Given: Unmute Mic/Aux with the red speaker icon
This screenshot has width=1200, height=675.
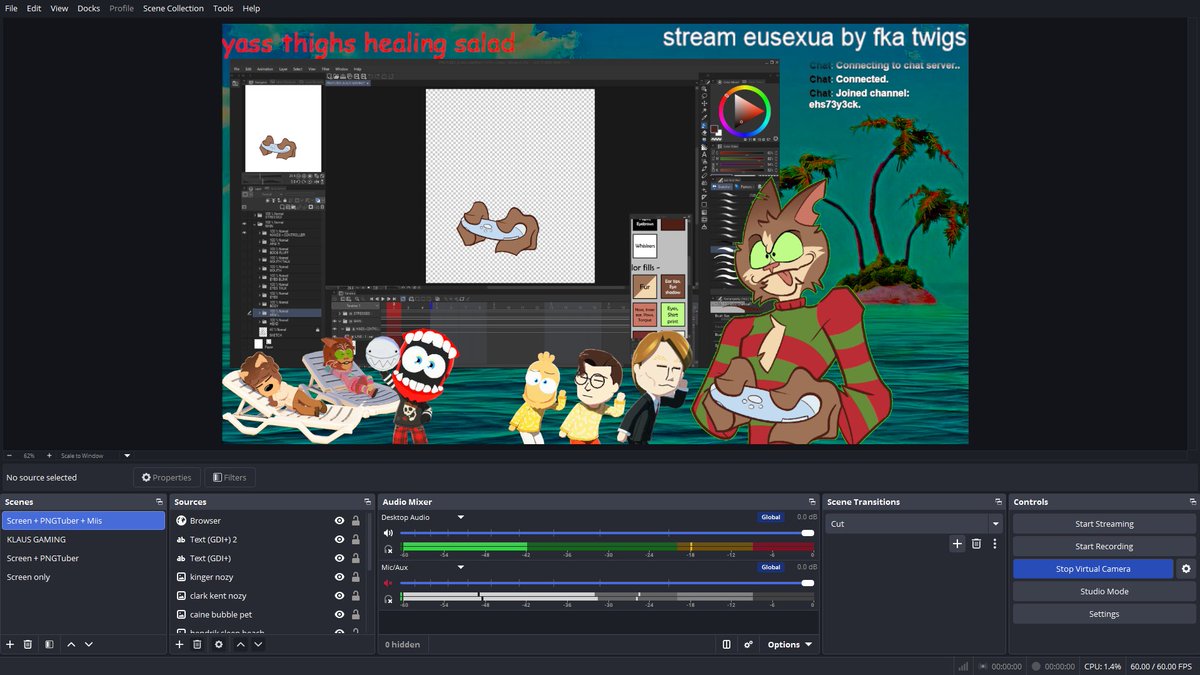Looking at the screenshot, I should 389,583.
